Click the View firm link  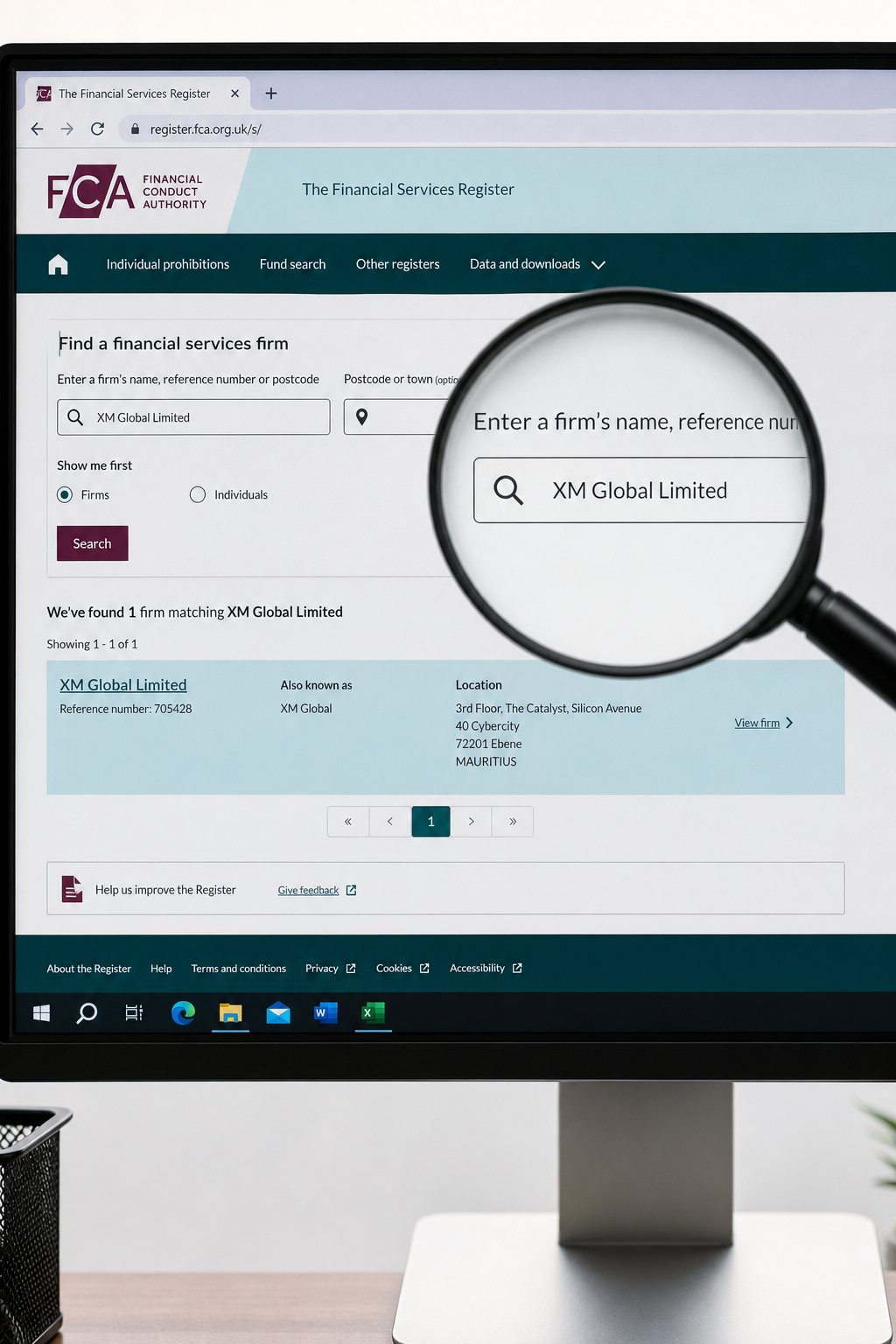pyautogui.click(x=757, y=723)
